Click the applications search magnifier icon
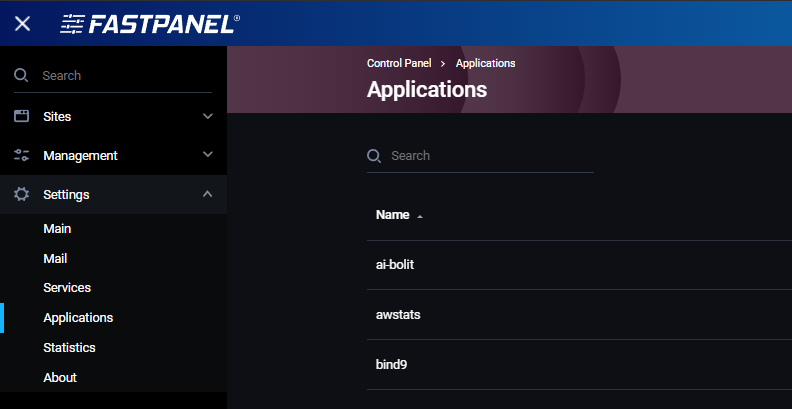 [375, 156]
